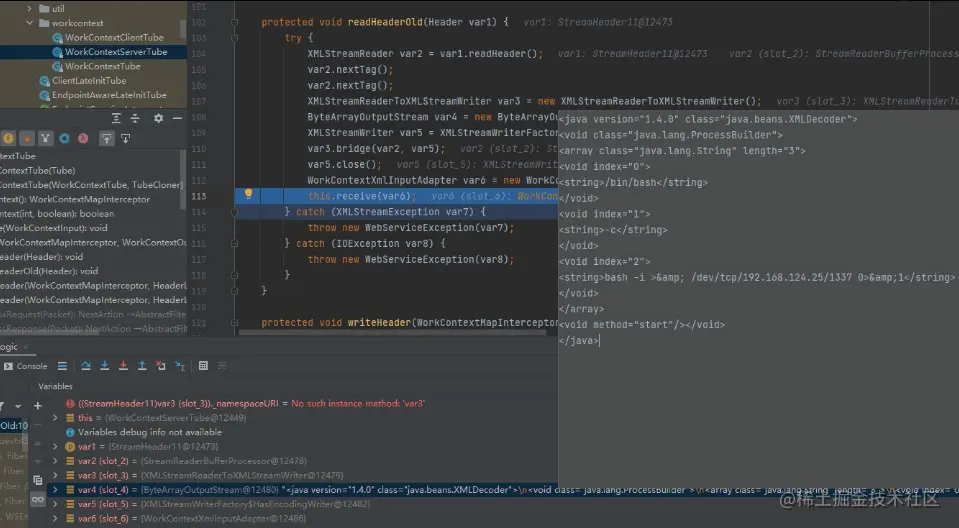Viewport: 959px width, 528px height.
Task: Move watch down with down arrow
Action: (38, 461)
